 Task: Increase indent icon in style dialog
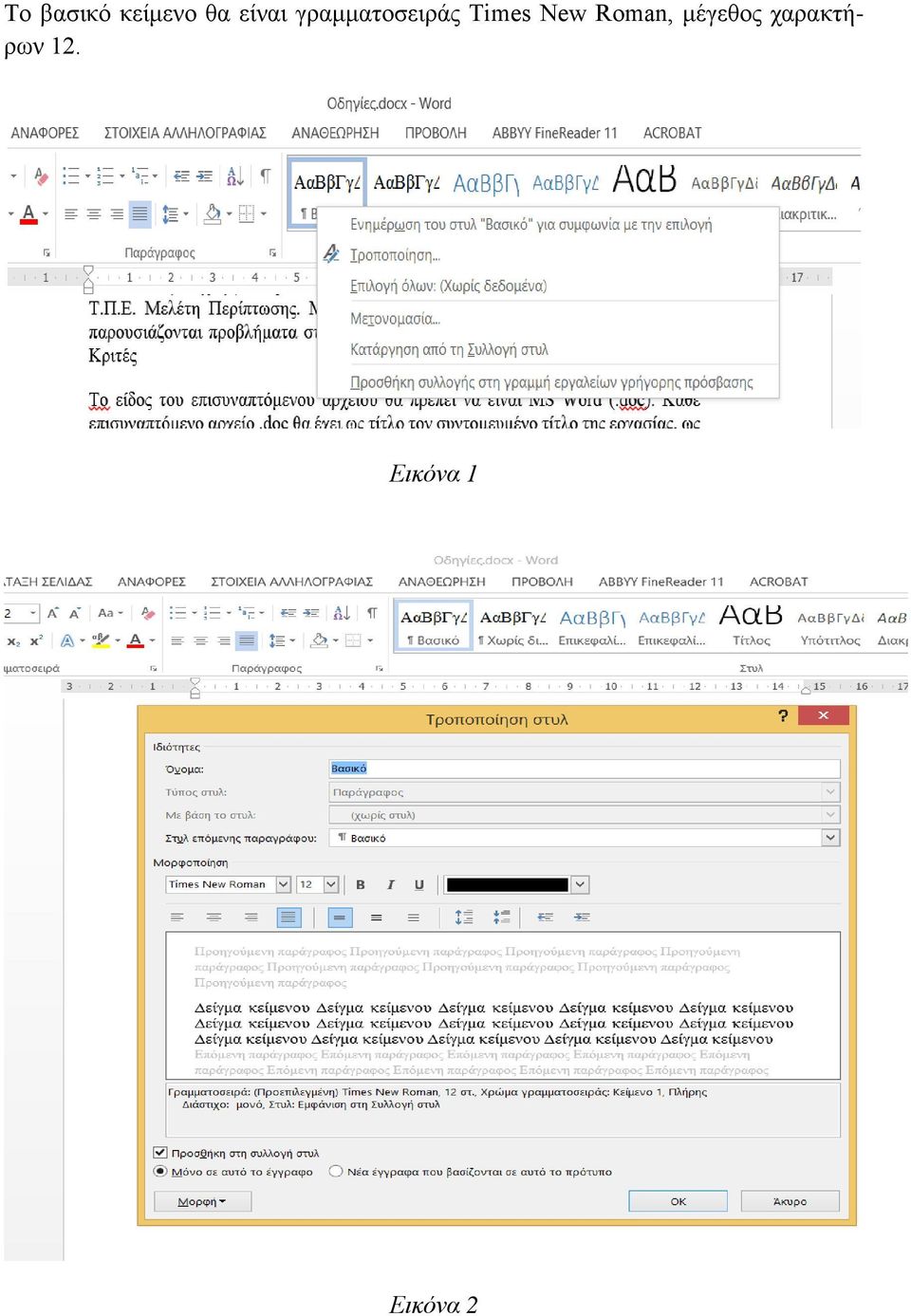582,917
